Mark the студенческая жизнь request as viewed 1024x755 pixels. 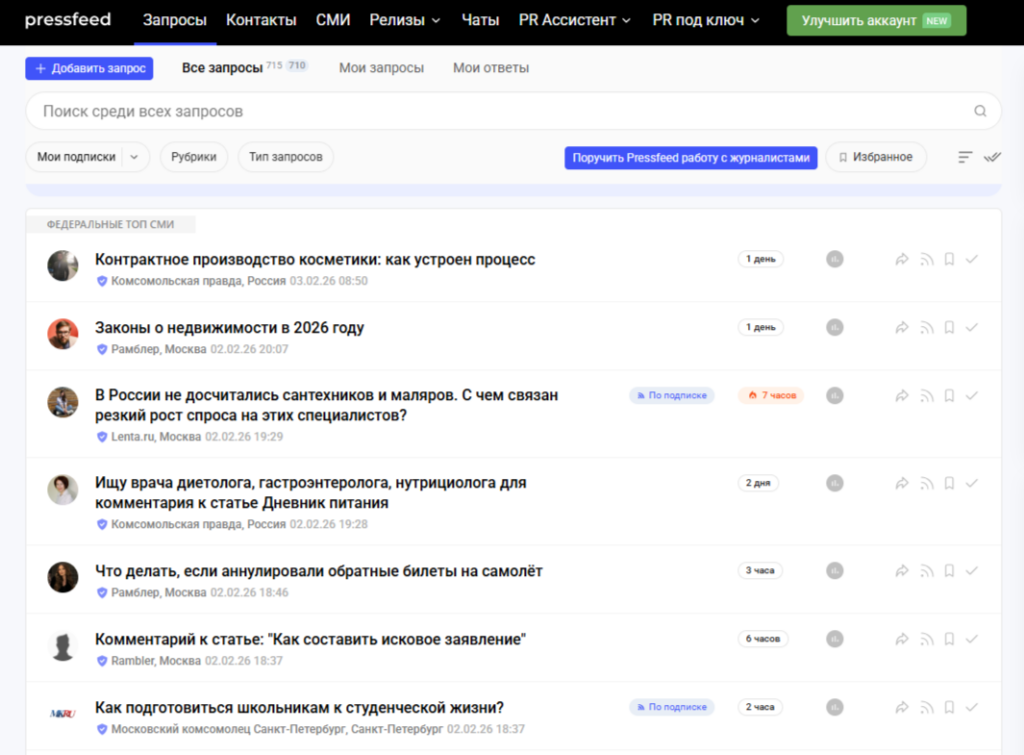(971, 706)
